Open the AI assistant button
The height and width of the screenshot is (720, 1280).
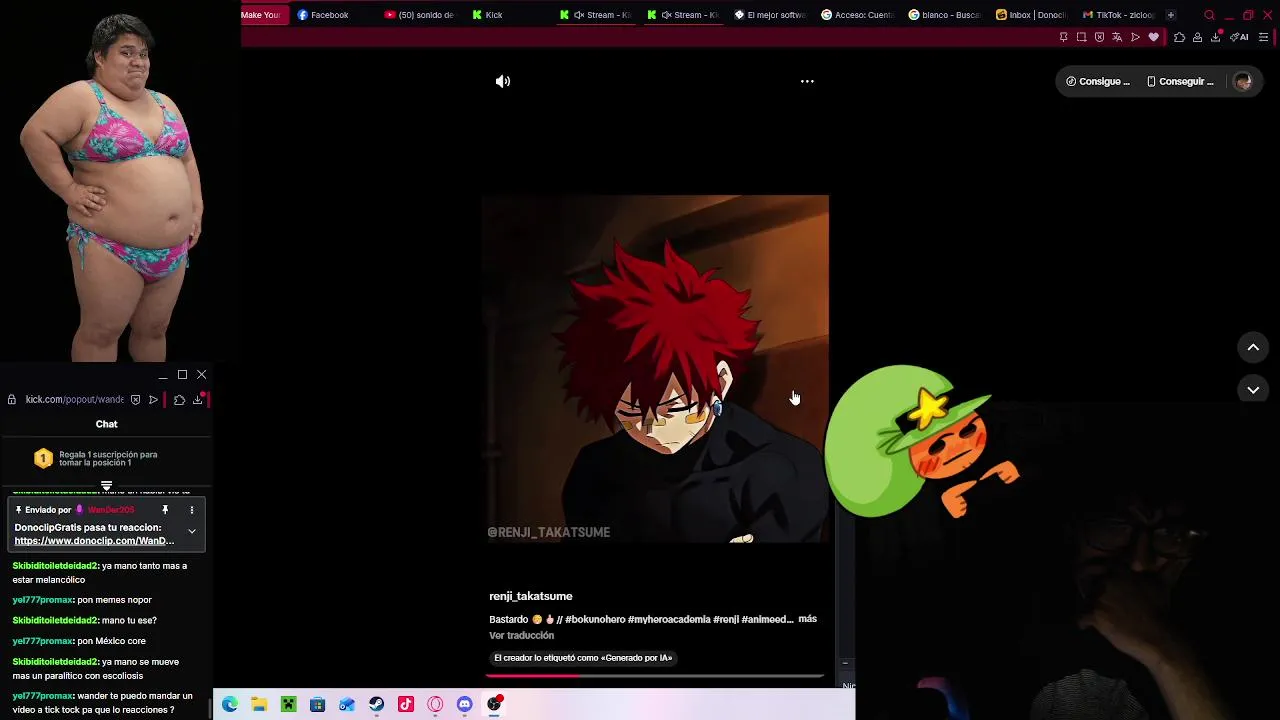[x=1239, y=37]
